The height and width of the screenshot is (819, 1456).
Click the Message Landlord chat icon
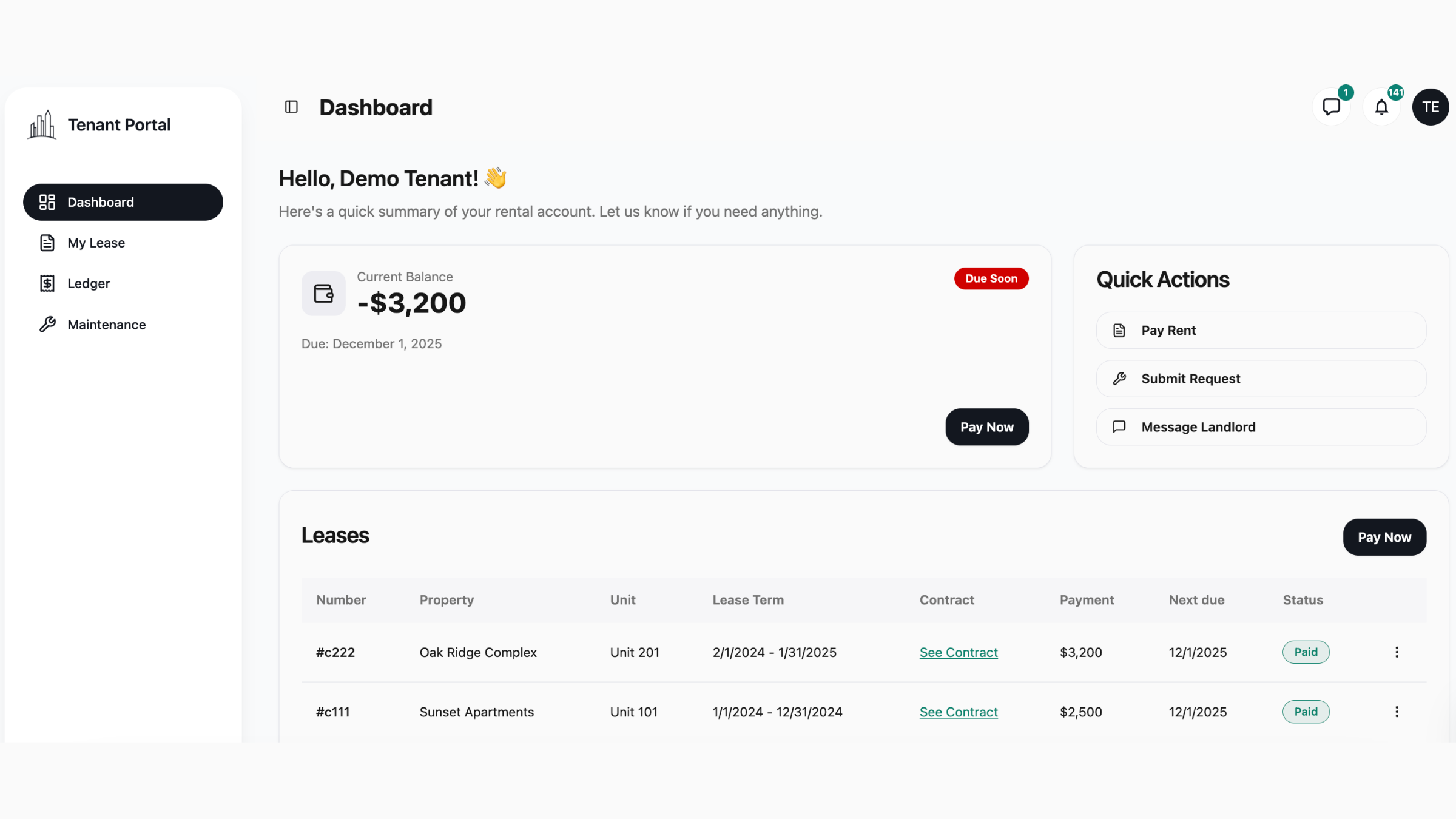(x=1119, y=427)
